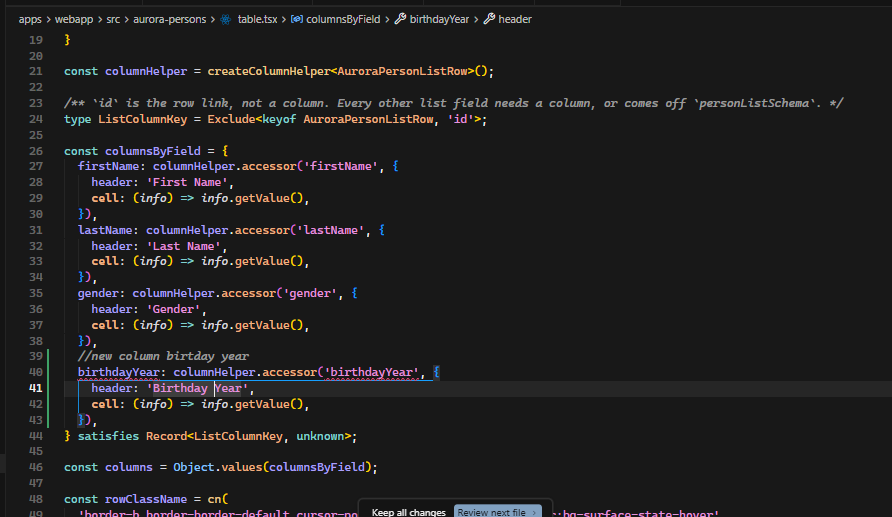
Task: Expand the chevron after columnsByField breadcrumb
Action: [x=387, y=20]
